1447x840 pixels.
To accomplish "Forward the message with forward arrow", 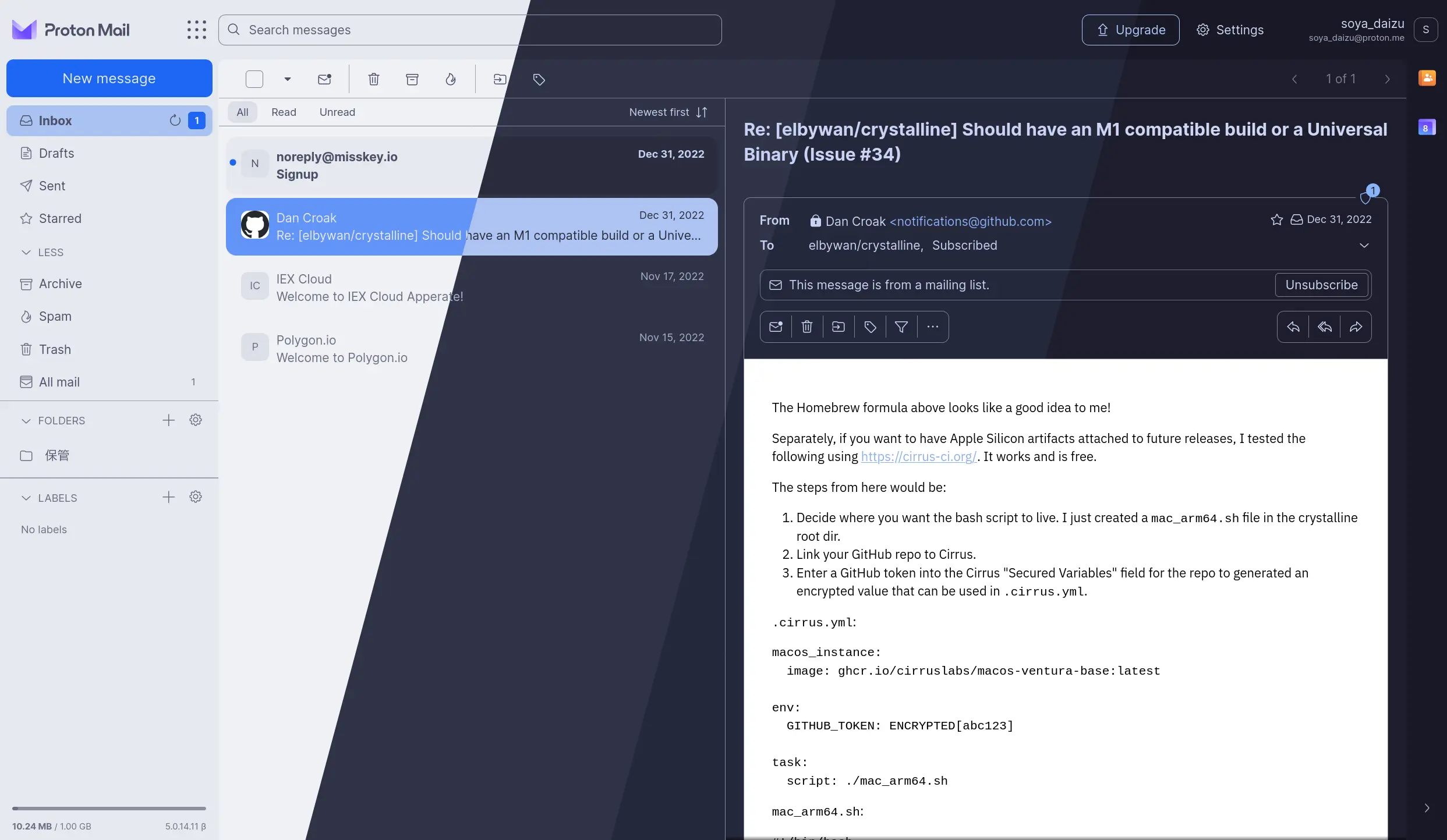I will (x=1356, y=327).
